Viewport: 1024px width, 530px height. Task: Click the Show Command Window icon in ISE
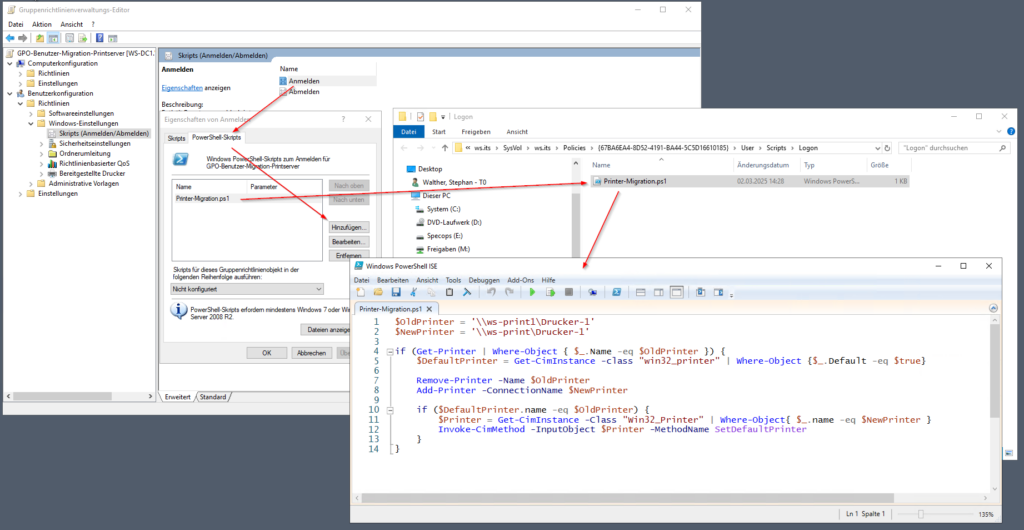[x=701, y=292]
